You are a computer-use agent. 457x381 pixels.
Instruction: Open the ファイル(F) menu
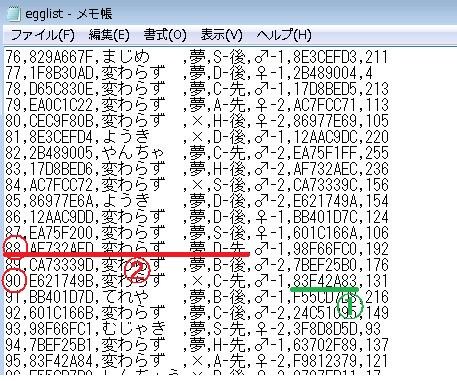[42, 35]
